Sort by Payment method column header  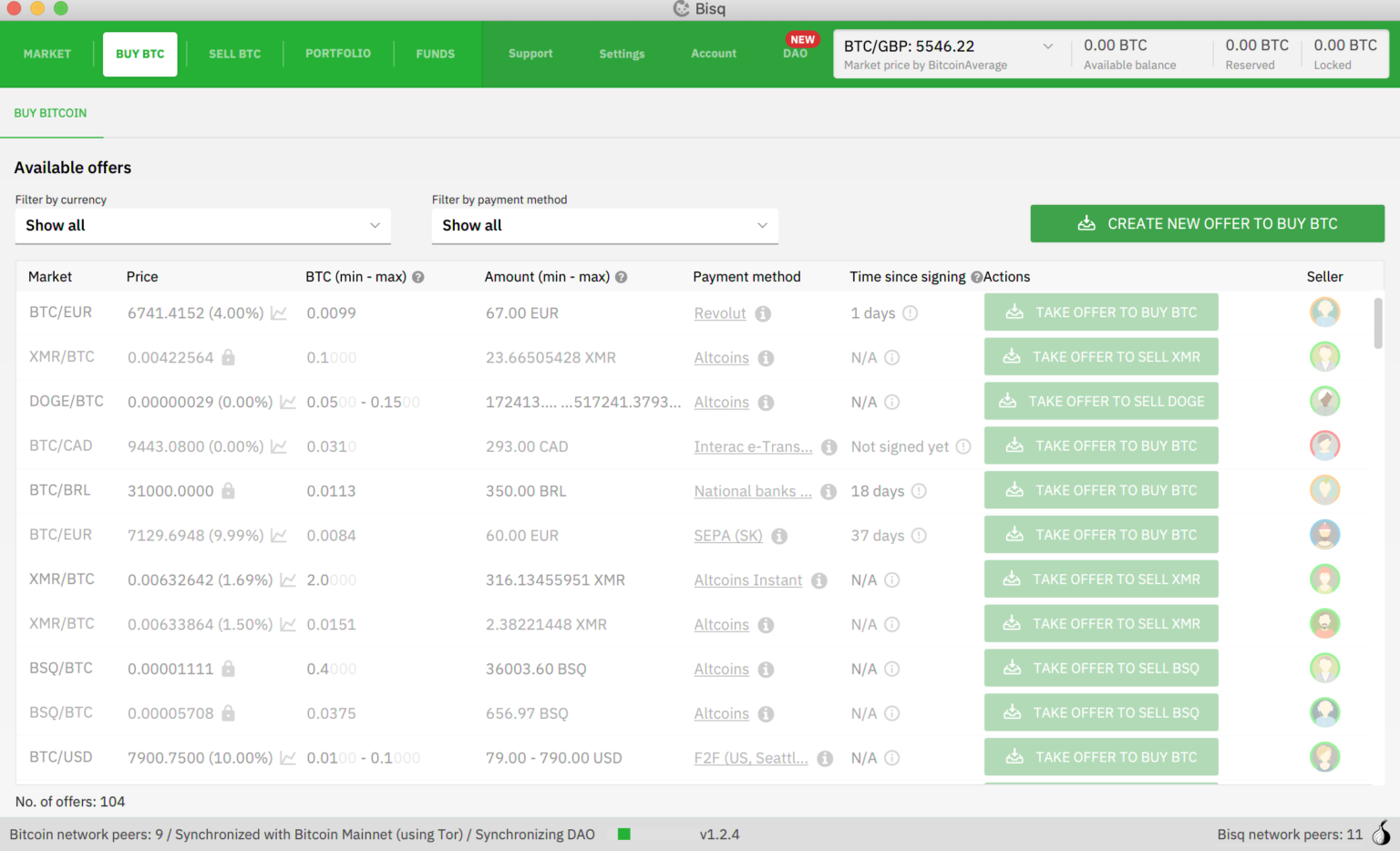(746, 277)
